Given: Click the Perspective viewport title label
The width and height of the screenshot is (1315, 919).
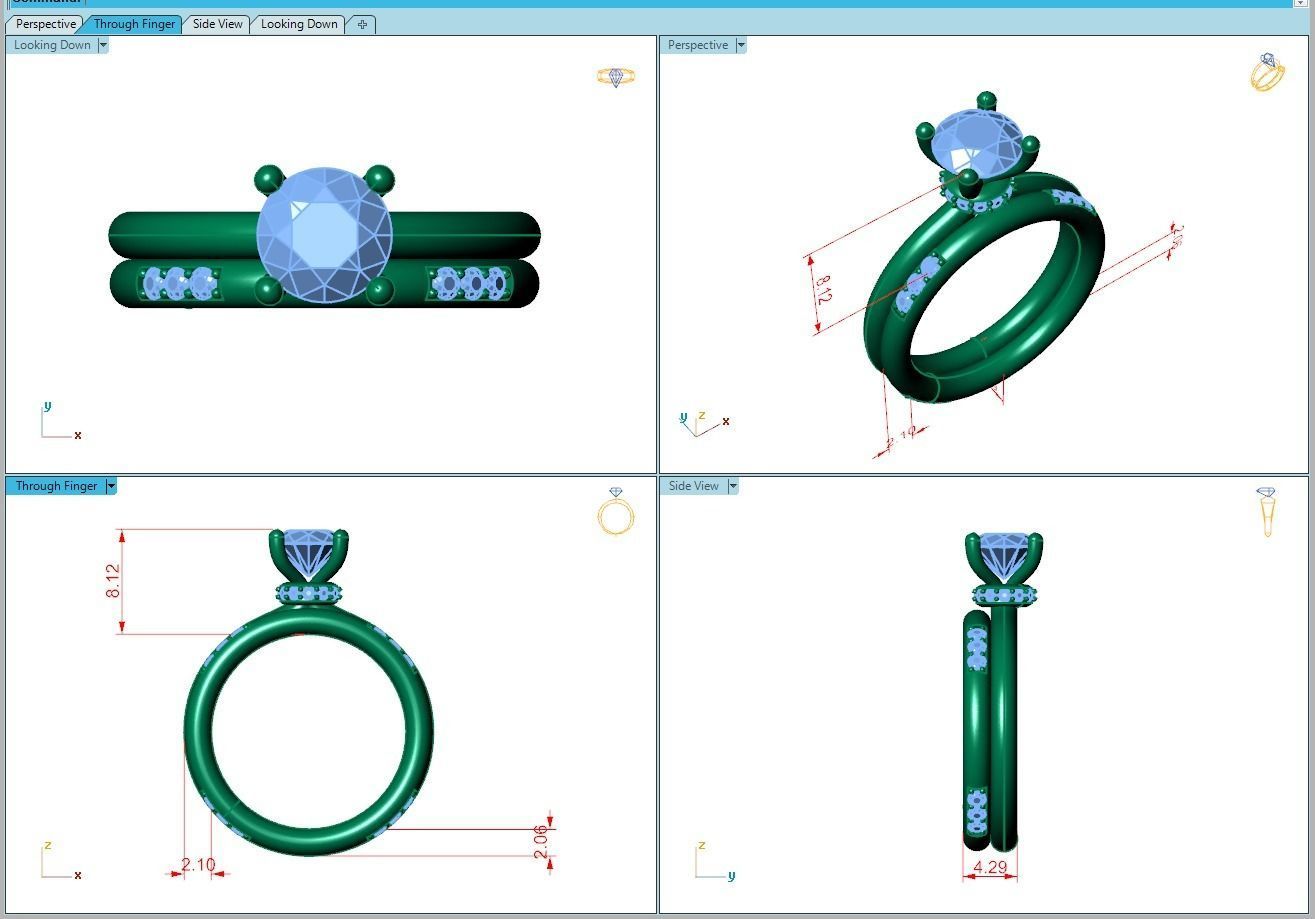Looking at the screenshot, I should pyautogui.click(x=698, y=45).
